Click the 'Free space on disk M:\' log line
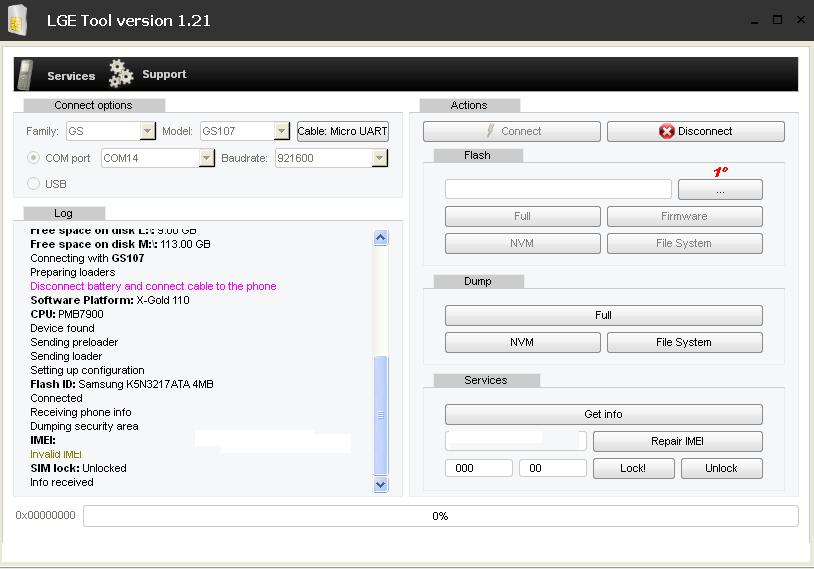The width and height of the screenshot is (814, 569). point(120,244)
